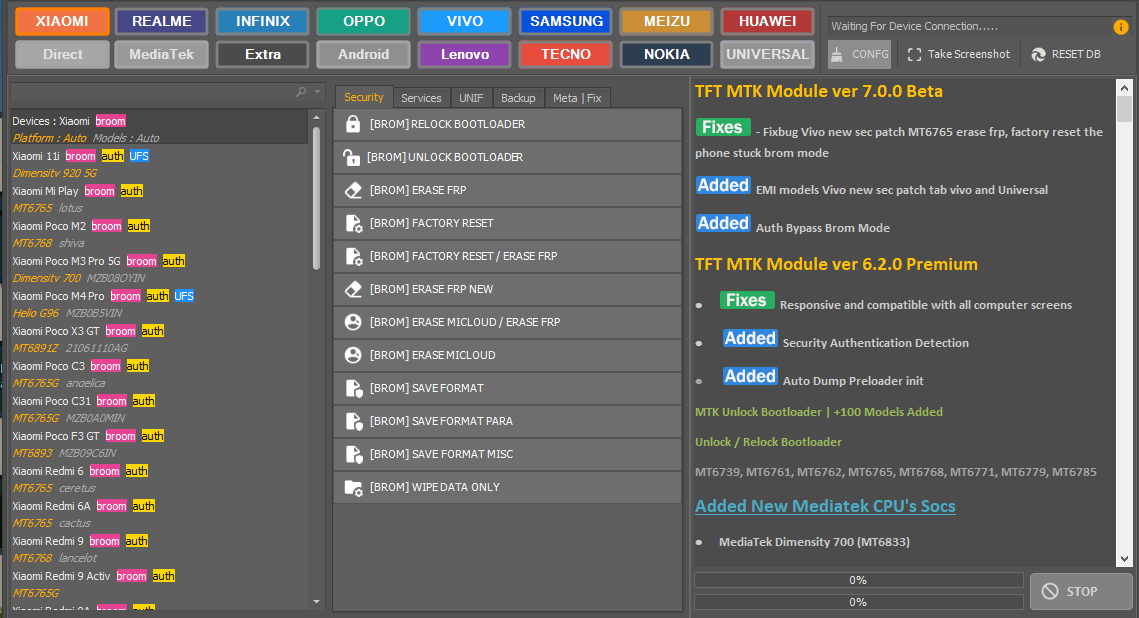Select the WIPE DATA ONLY operation icon
Screen dimensions: 1139x618
coord(355,487)
